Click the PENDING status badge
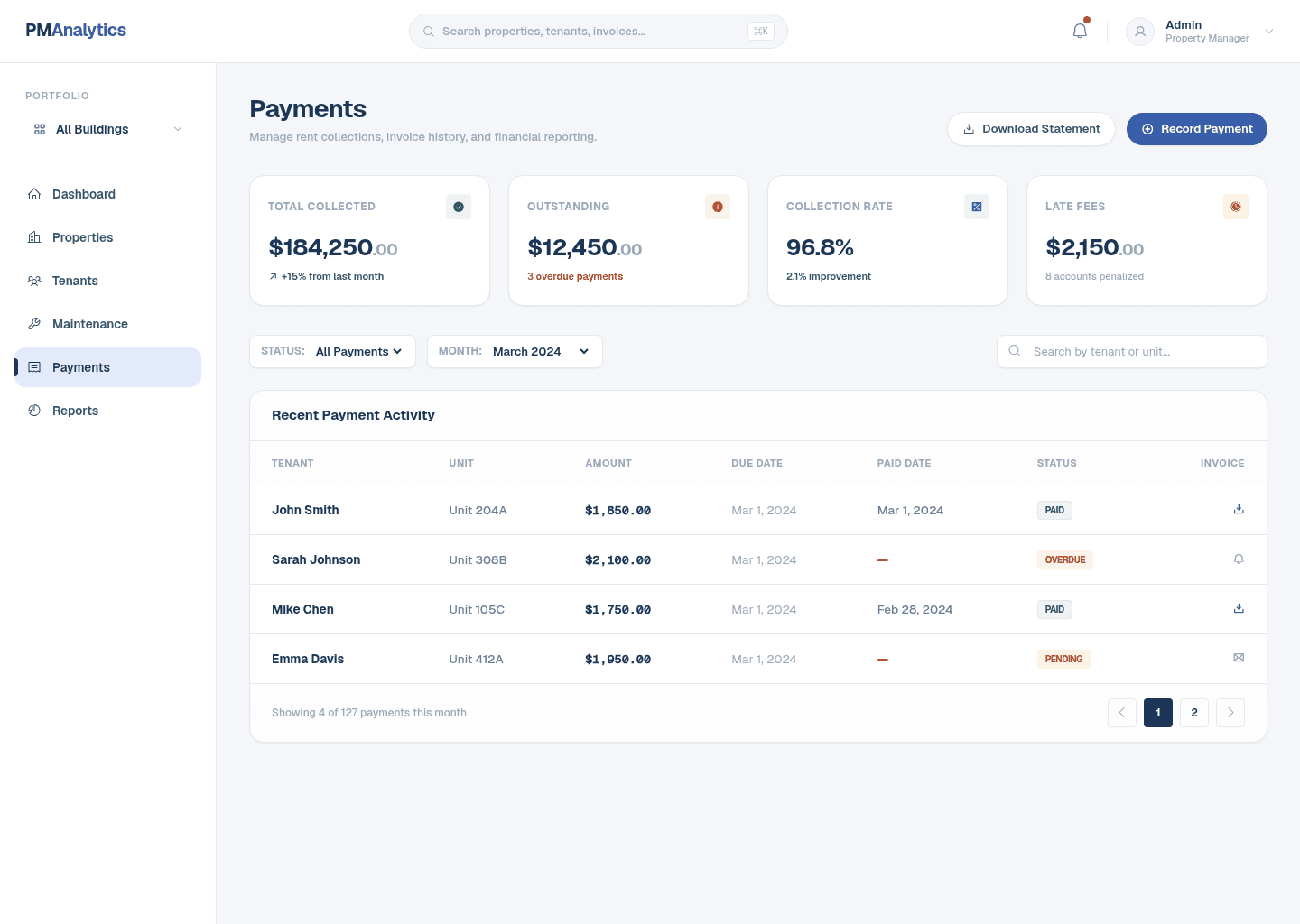Viewport: 1300px width, 924px height. (1063, 659)
